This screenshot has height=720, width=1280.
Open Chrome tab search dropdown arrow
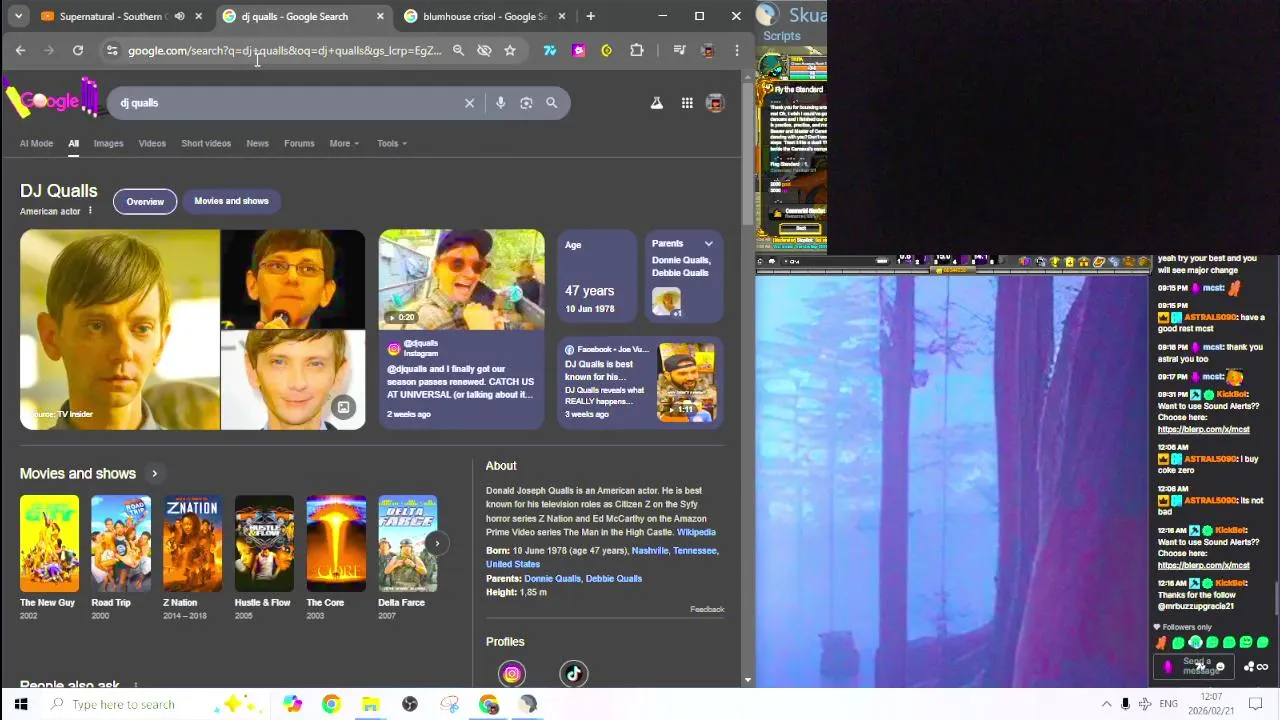[x=18, y=16]
